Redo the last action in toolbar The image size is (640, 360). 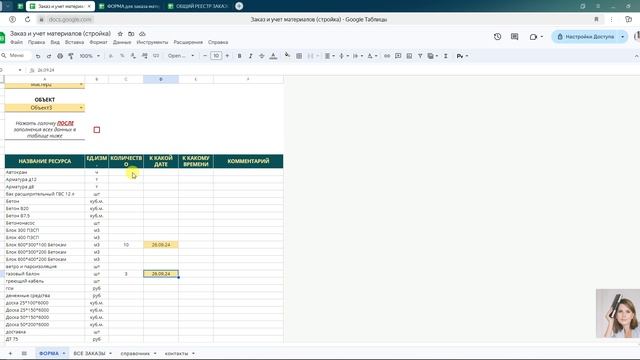[x=49, y=56]
